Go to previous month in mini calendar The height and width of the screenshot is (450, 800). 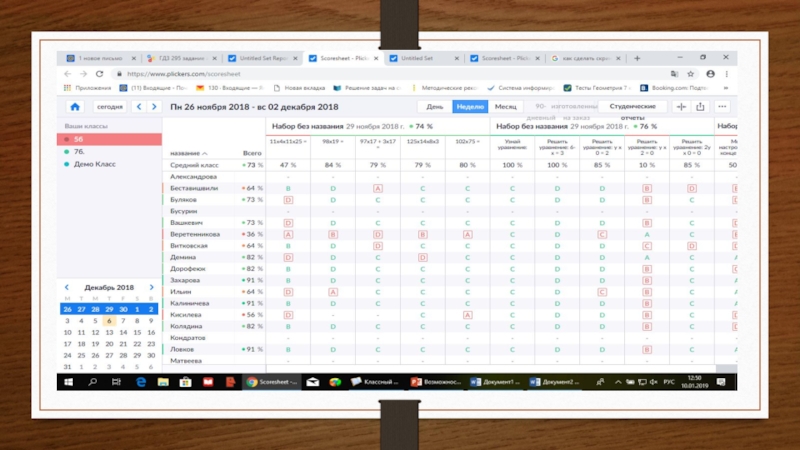(68, 287)
